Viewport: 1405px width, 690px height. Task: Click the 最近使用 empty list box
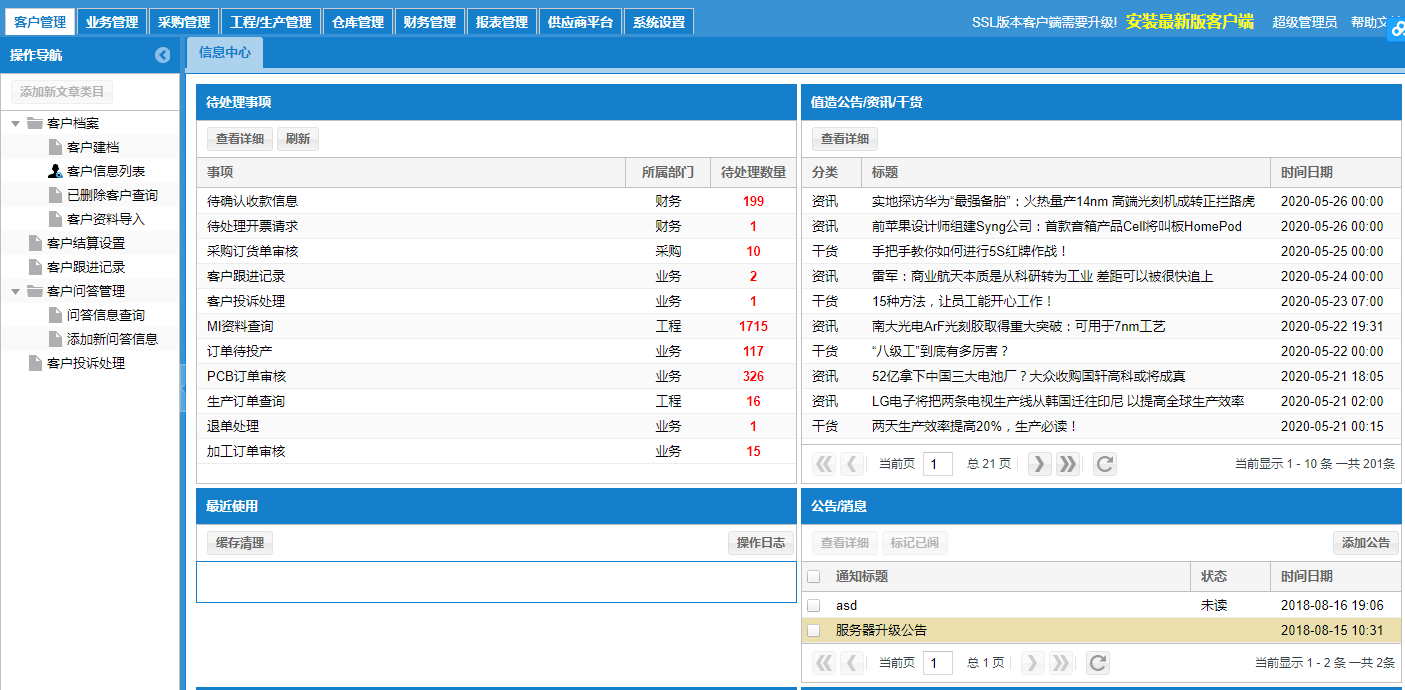[496, 582]
